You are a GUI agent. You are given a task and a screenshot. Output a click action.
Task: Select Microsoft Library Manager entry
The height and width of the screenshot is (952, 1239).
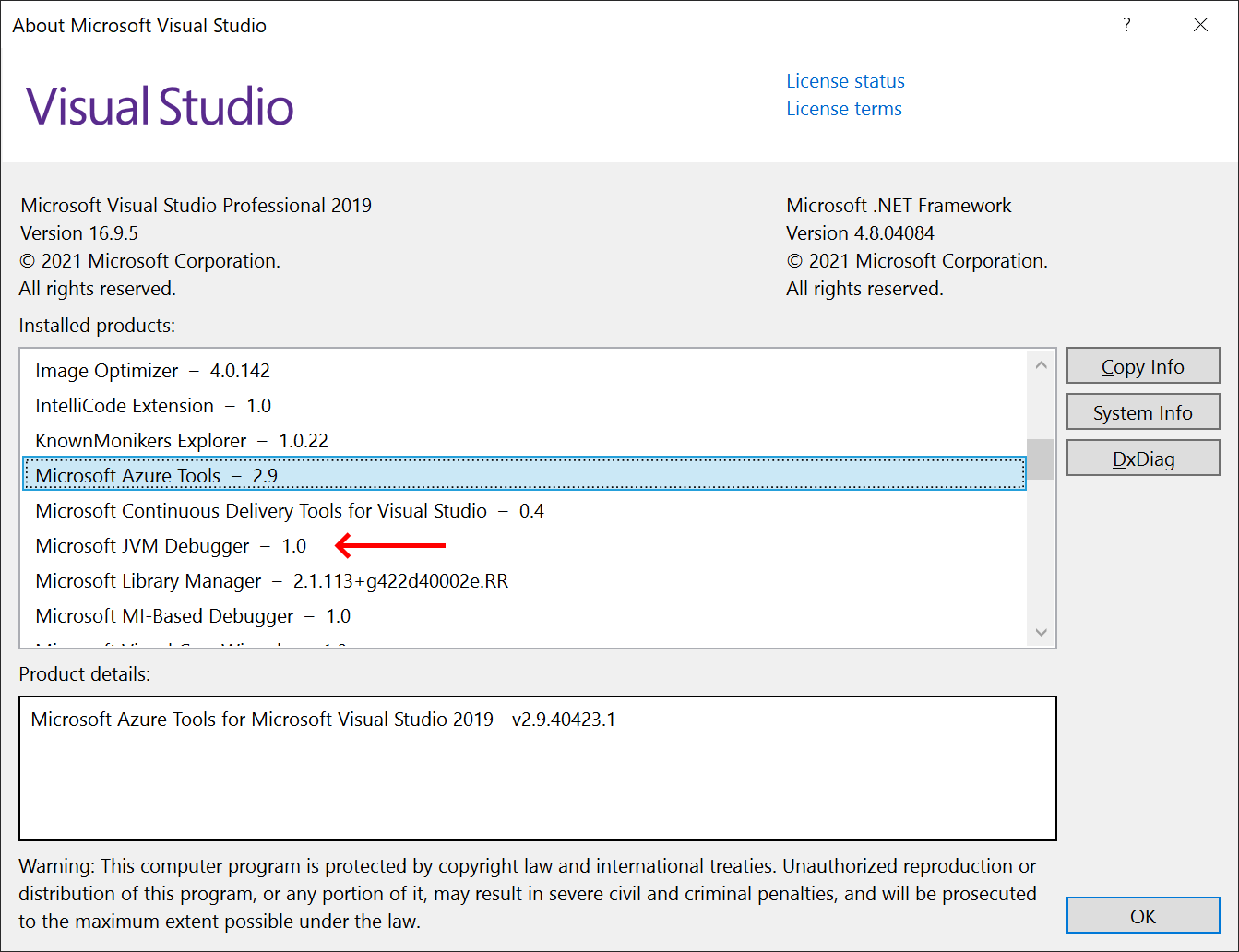click(x=524, y=581)
